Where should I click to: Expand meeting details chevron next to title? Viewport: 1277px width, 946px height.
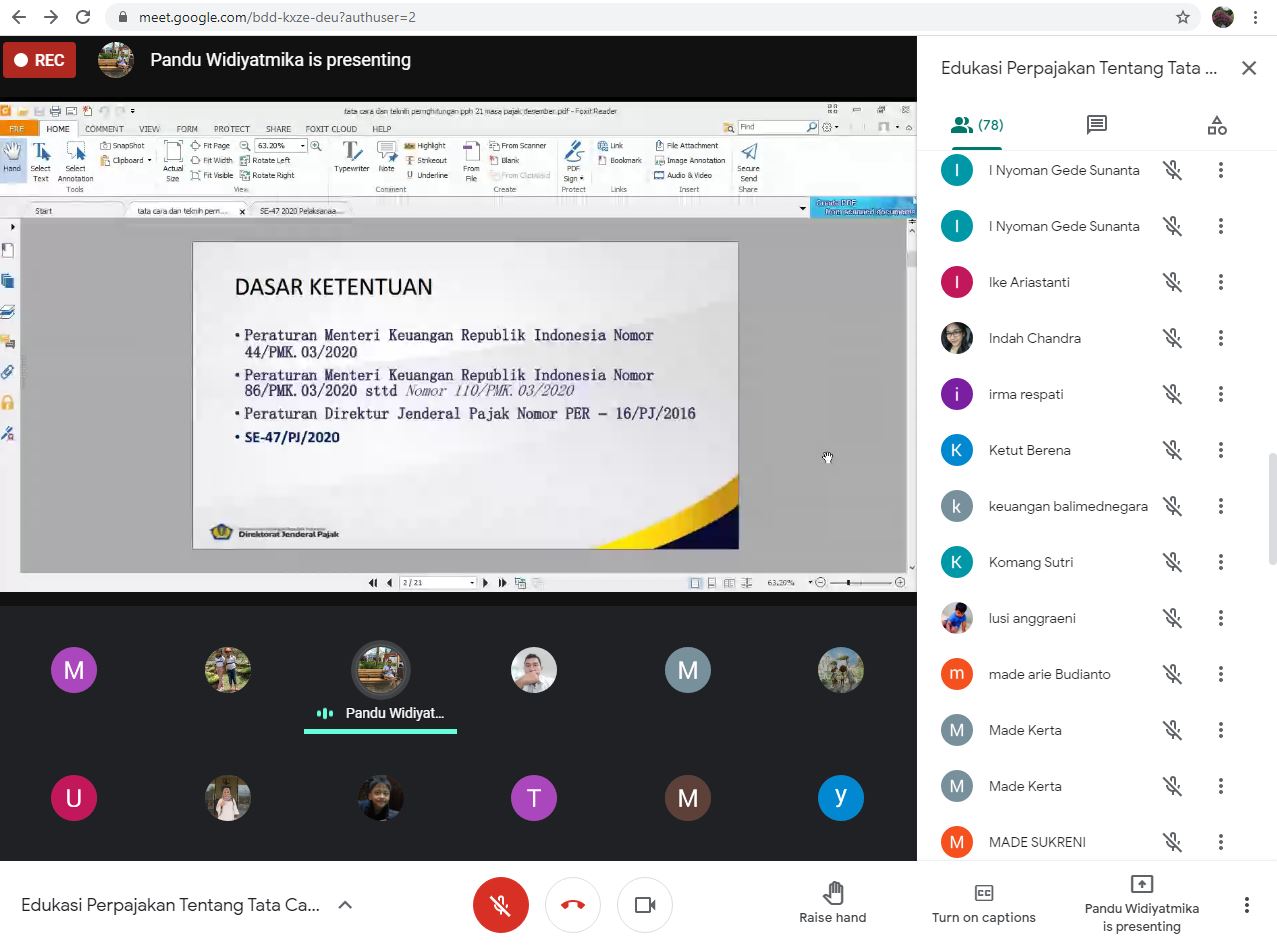click(345, 905)
